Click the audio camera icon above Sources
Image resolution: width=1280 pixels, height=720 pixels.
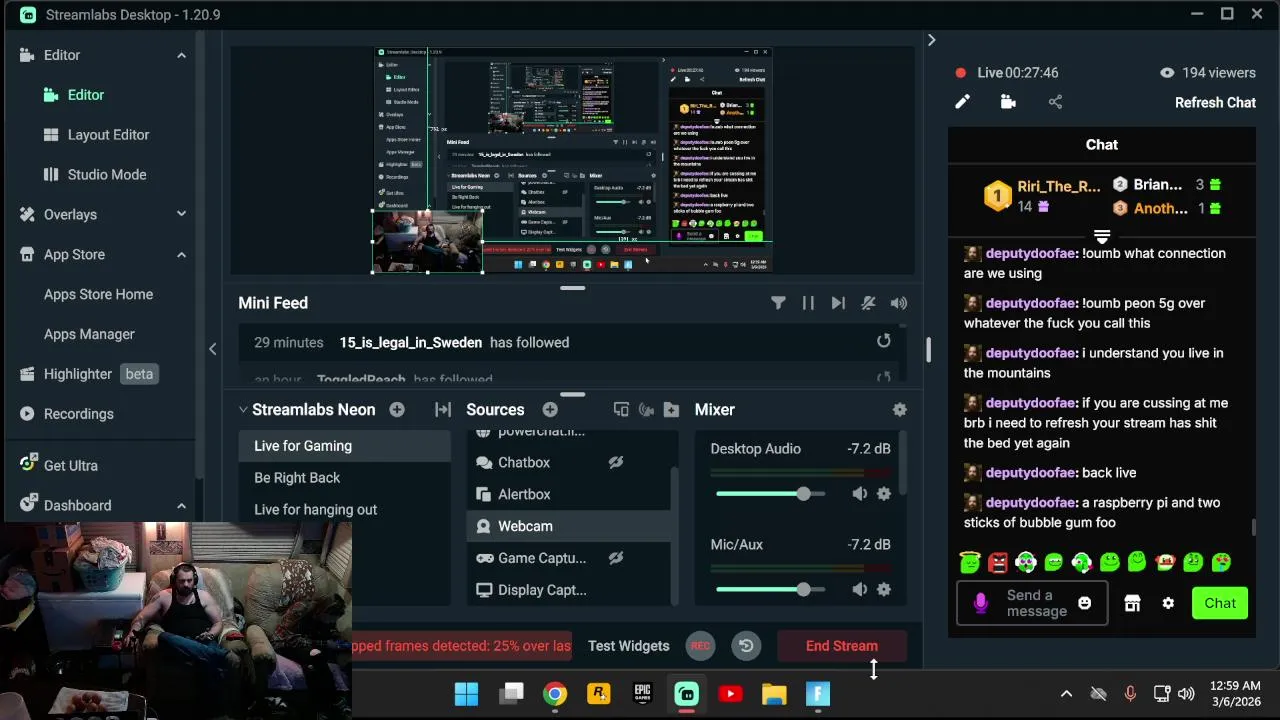click(x=646, y=410)
